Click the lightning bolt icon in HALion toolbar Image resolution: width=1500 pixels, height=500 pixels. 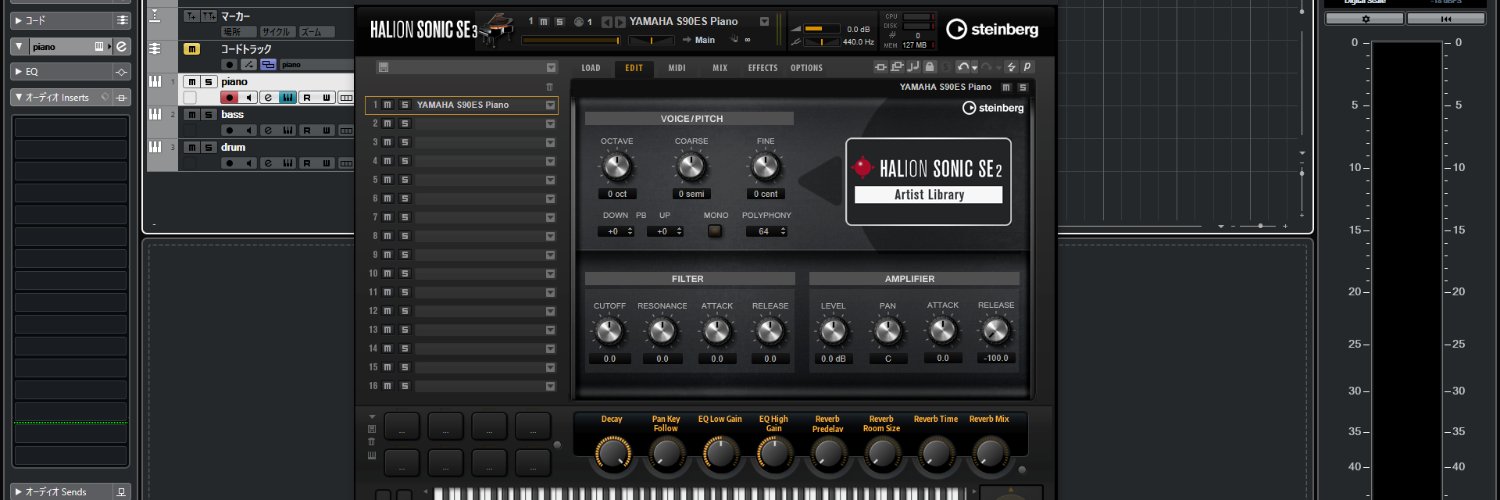1011,67
